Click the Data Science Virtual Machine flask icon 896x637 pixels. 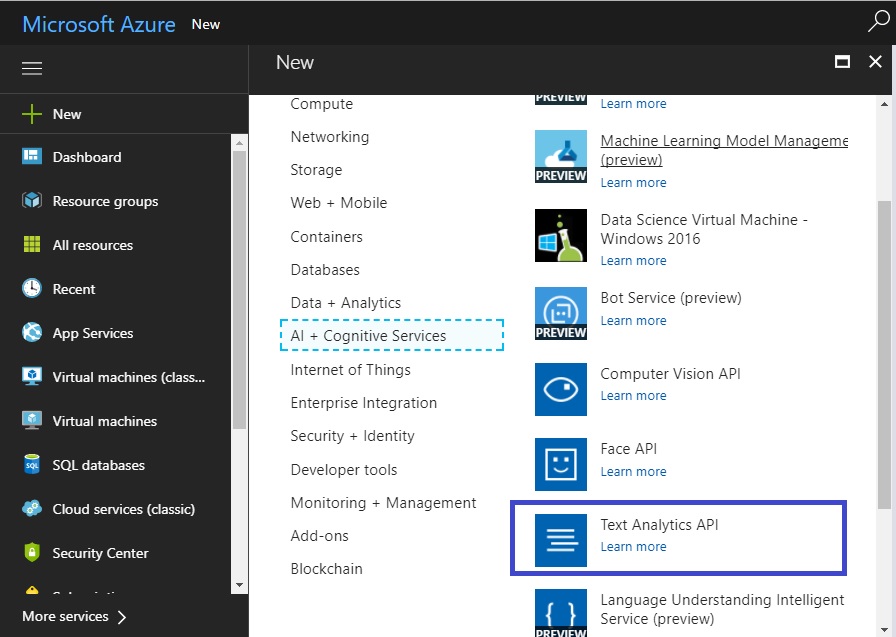tap(561, 235)
